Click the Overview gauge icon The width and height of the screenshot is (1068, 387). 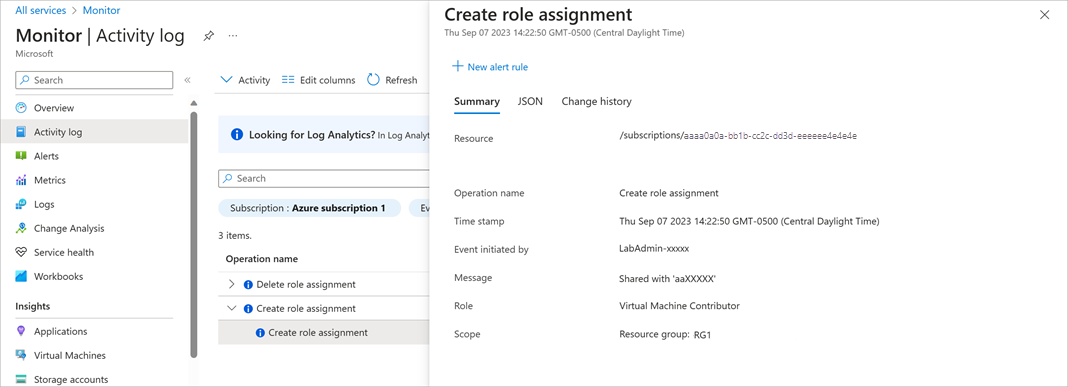coord(21,108)
